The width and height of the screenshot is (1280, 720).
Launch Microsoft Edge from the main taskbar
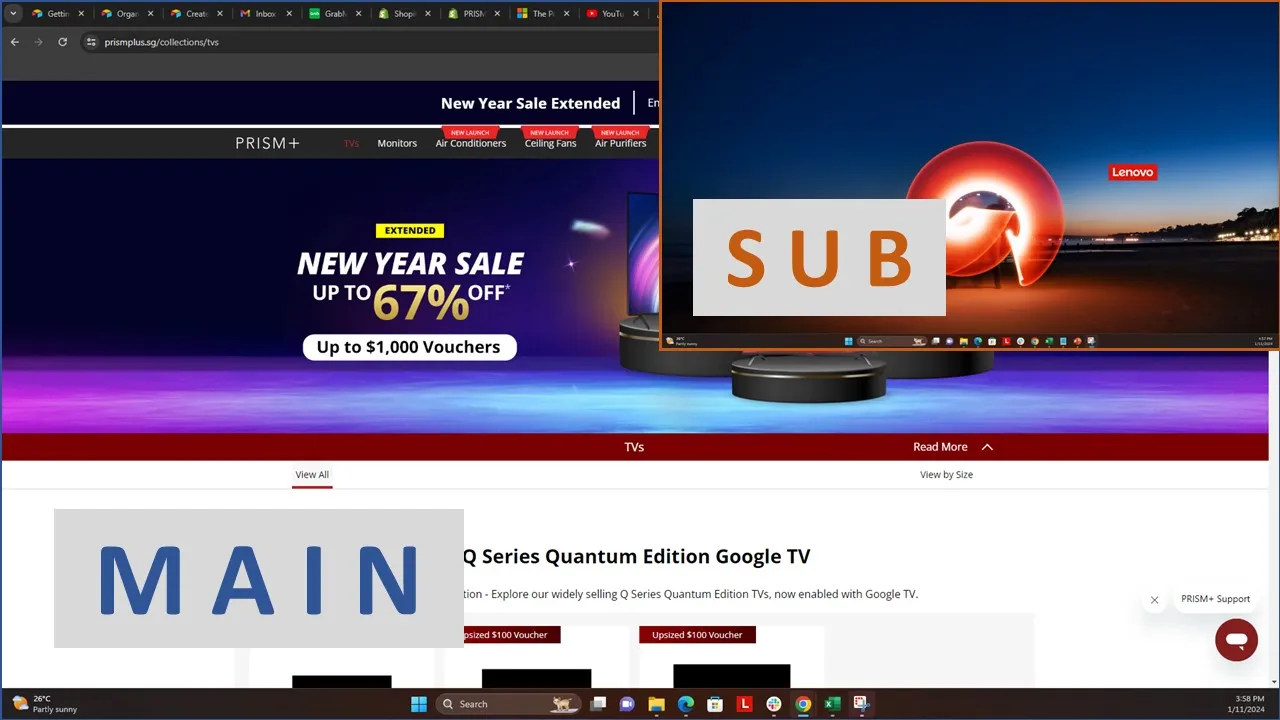686,704
